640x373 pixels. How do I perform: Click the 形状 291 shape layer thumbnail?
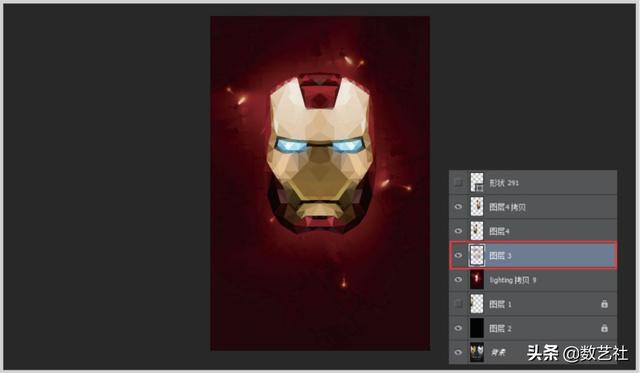(x=477, y=182)
